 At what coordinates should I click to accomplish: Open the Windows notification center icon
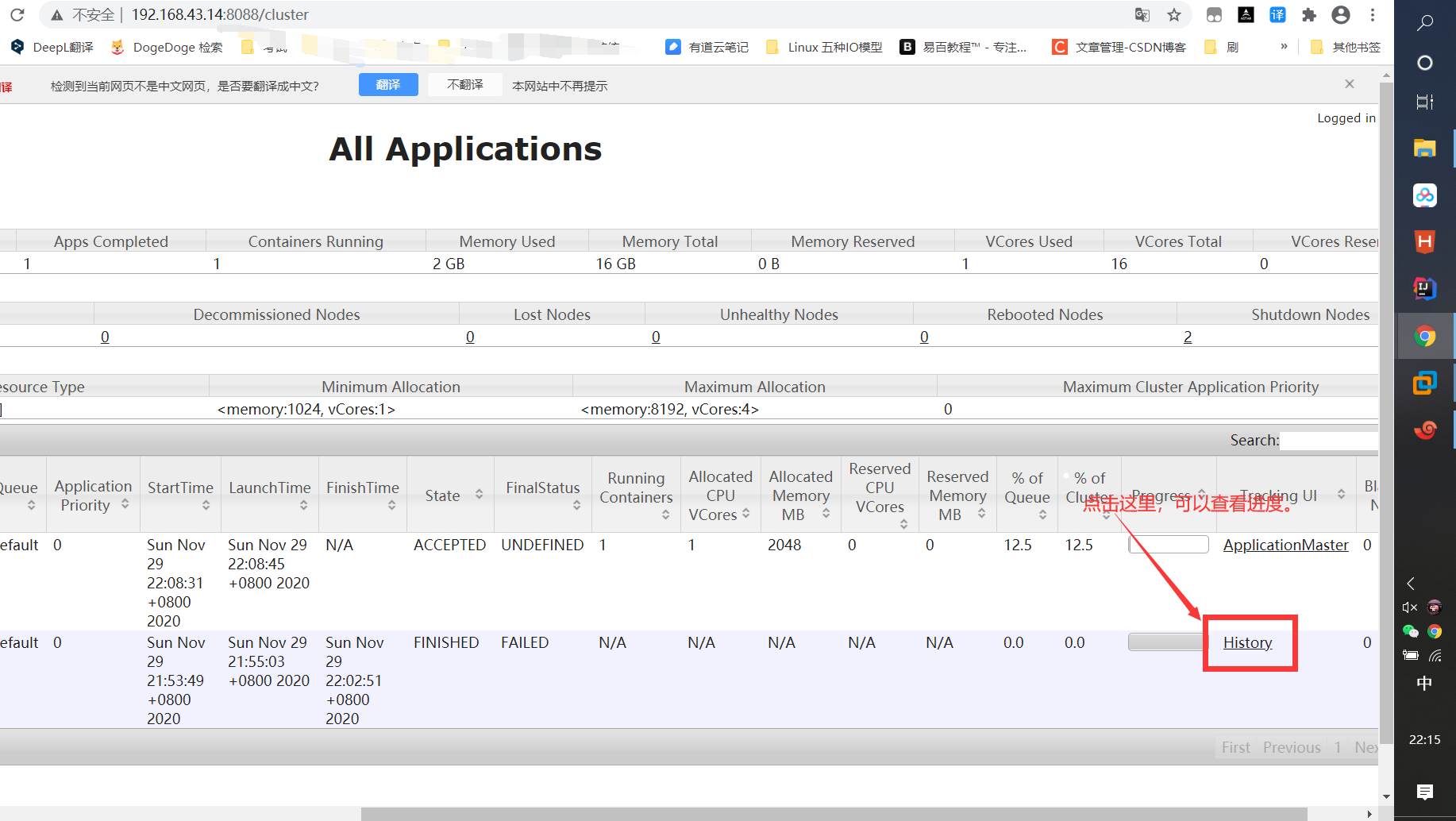1425,791
